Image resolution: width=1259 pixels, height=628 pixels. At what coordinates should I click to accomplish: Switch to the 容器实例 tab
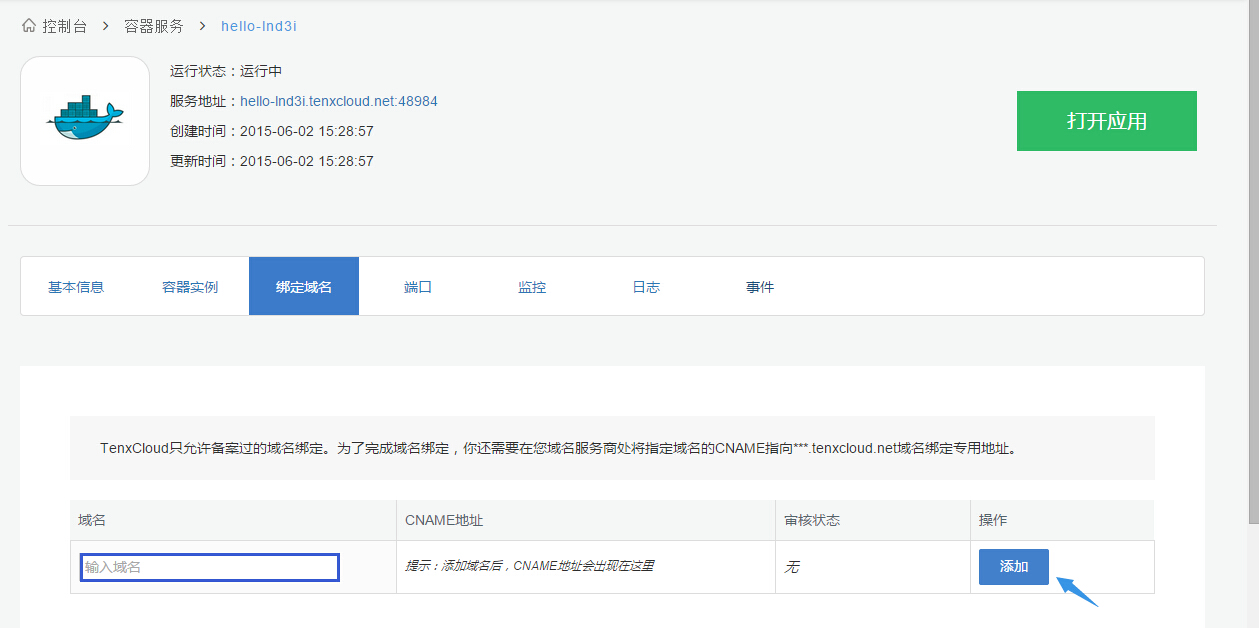click(x=190, y=287)
